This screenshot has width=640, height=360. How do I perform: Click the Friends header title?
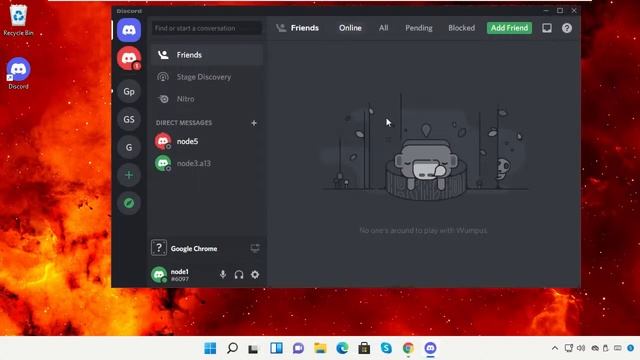point(304,28)
